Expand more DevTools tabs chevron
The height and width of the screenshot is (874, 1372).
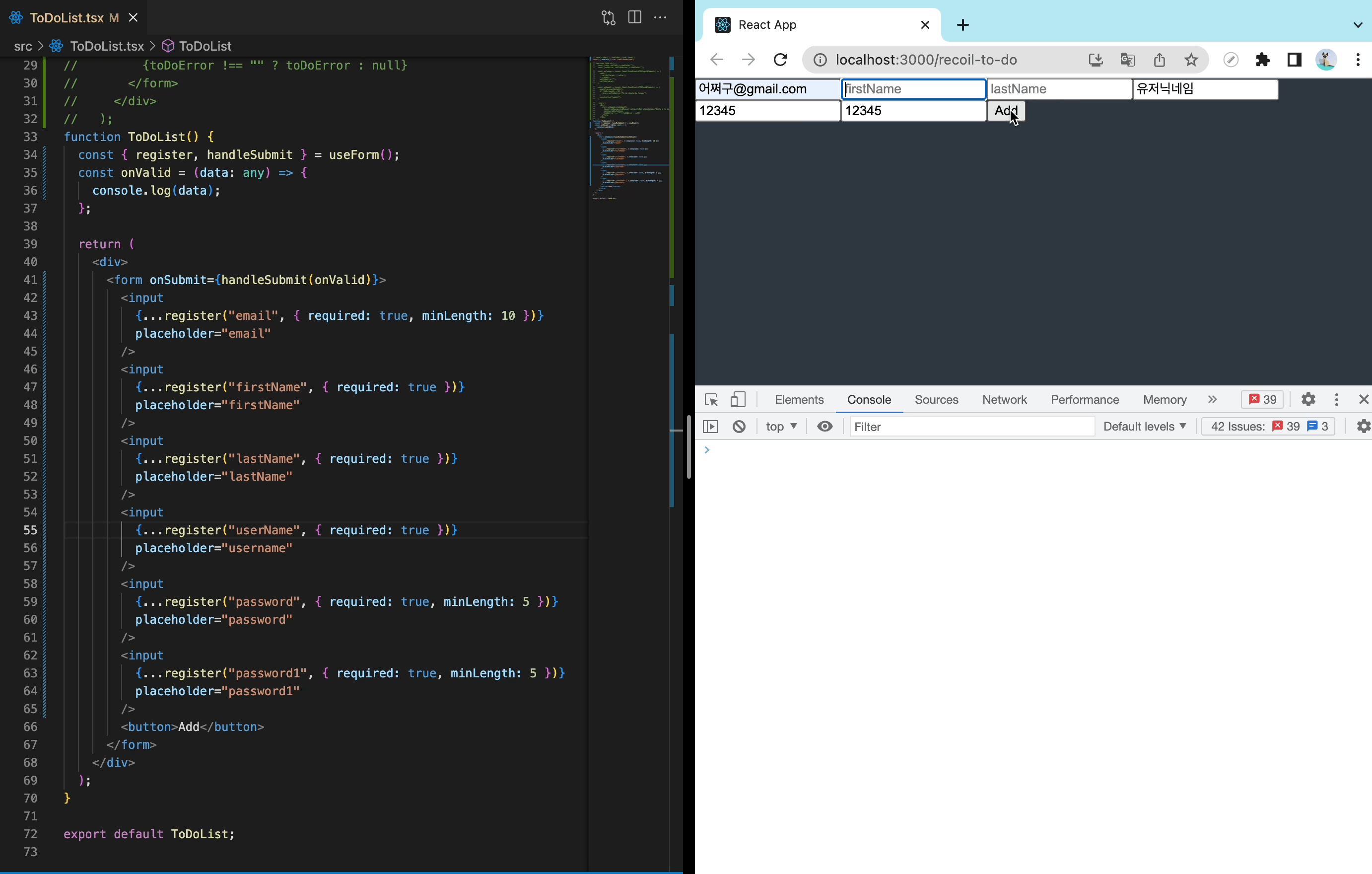[x=1212, y=400]
